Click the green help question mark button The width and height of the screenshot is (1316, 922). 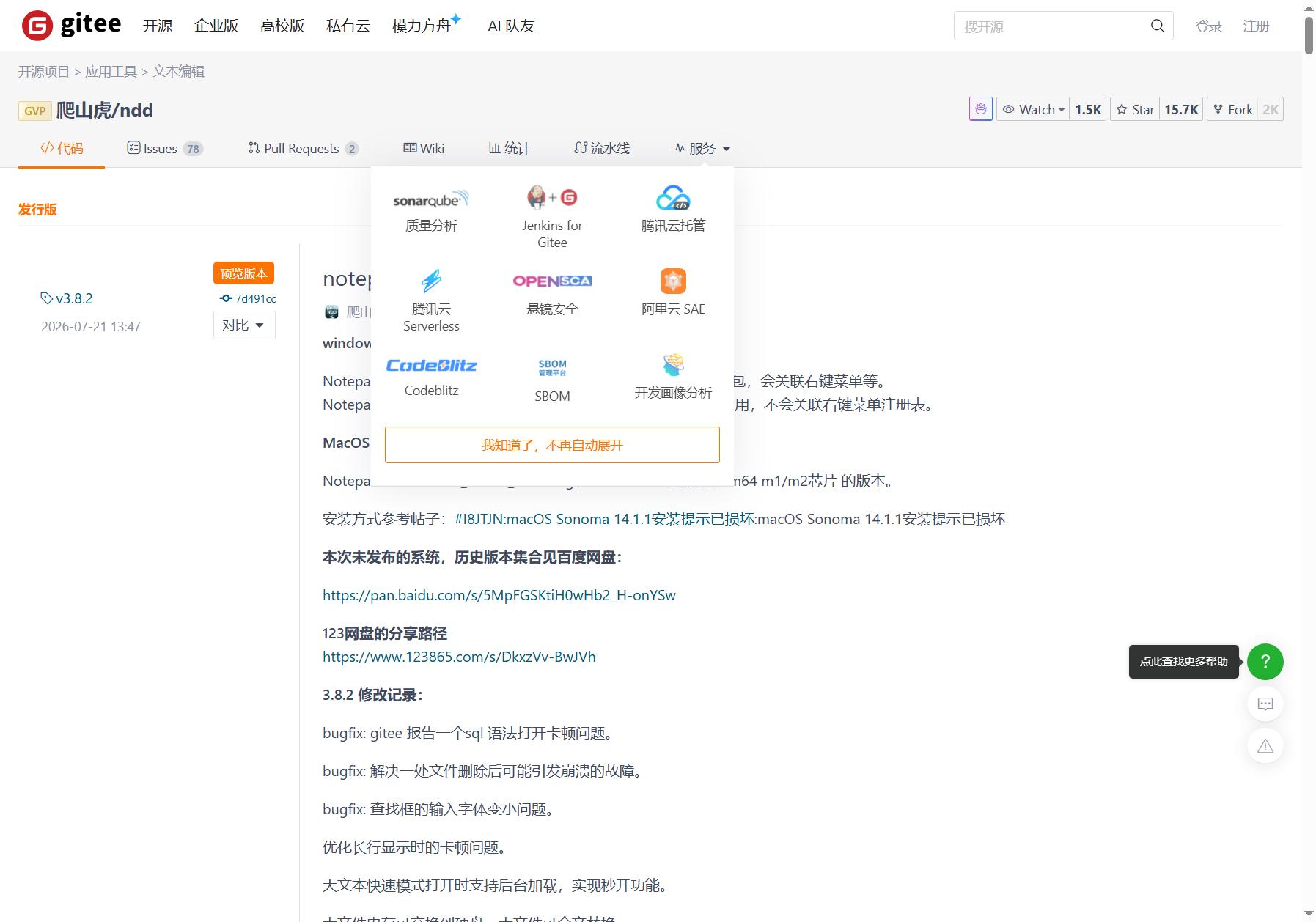pyautogui.click(x=1265, y=662)
